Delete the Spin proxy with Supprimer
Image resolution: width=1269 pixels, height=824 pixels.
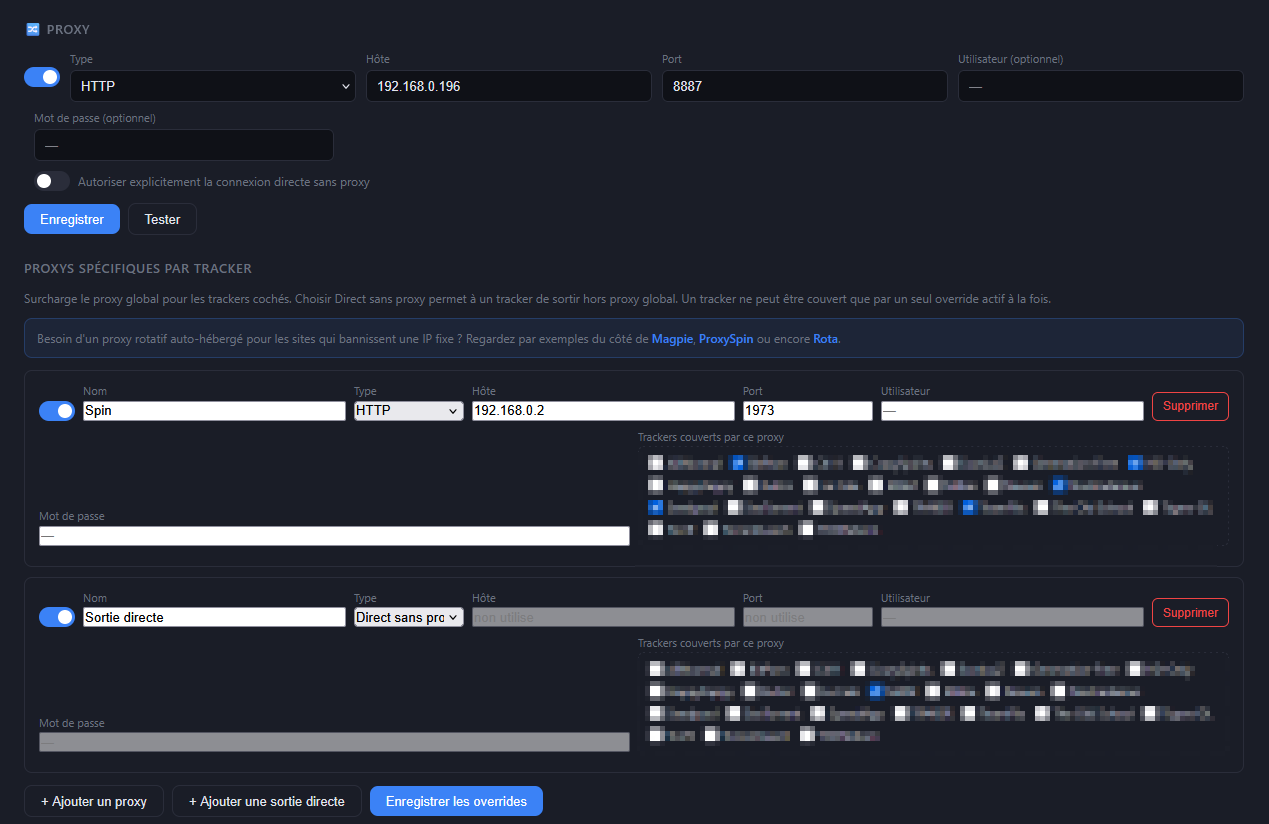click(x=1190, y=406)
